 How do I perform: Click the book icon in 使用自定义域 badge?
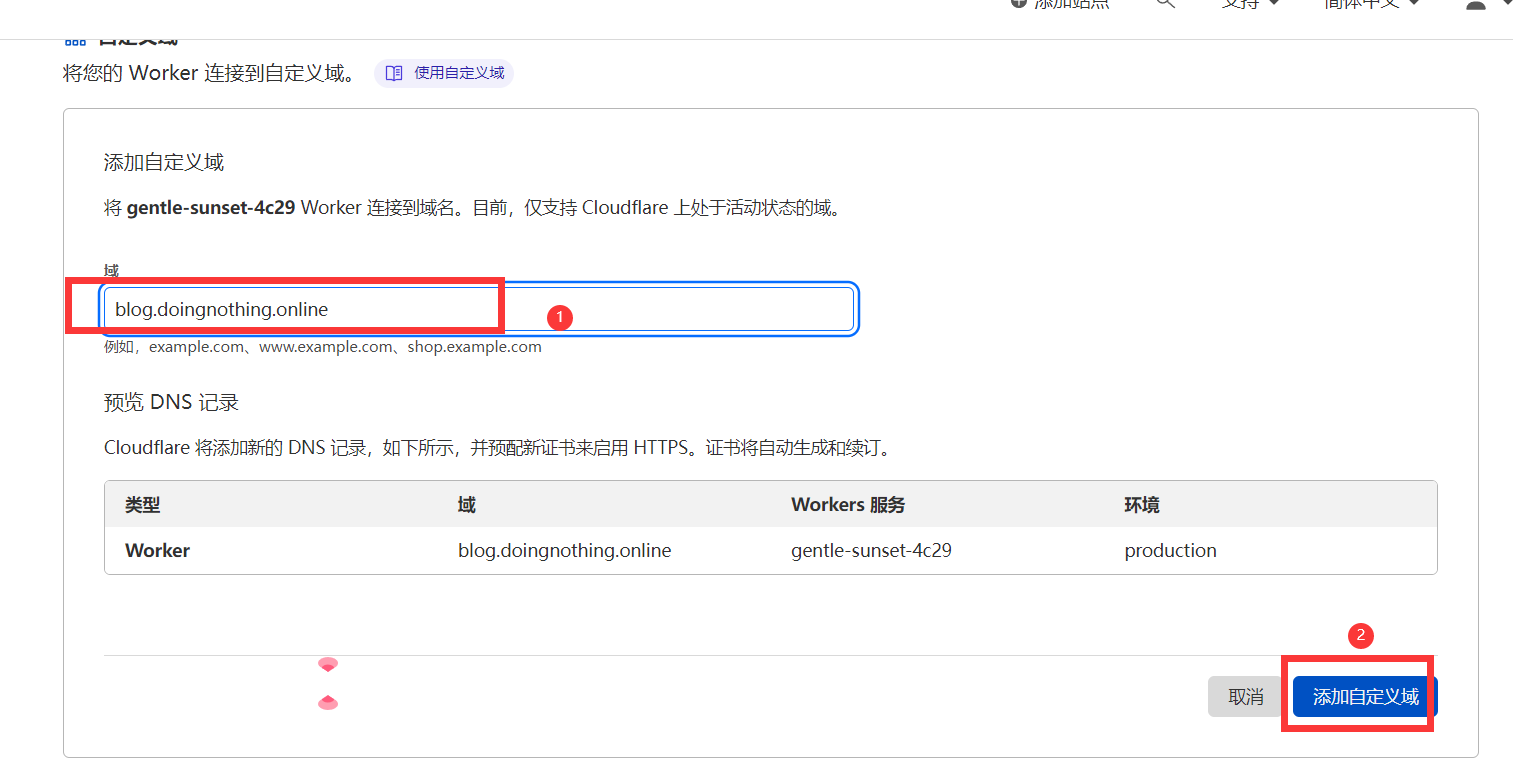tap(394, 73)
